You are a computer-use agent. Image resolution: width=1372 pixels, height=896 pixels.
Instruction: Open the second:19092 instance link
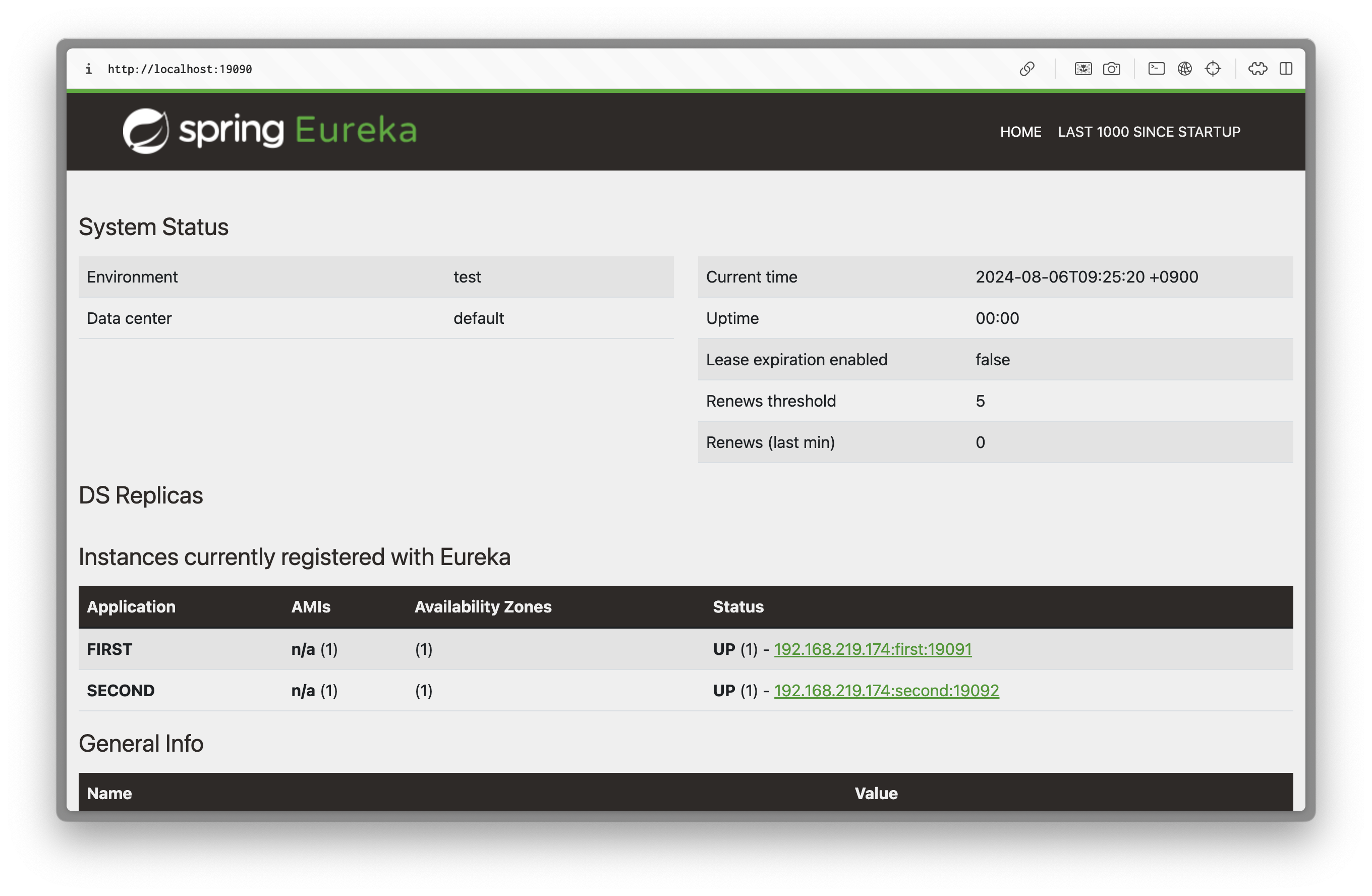(x=886, y=691)
